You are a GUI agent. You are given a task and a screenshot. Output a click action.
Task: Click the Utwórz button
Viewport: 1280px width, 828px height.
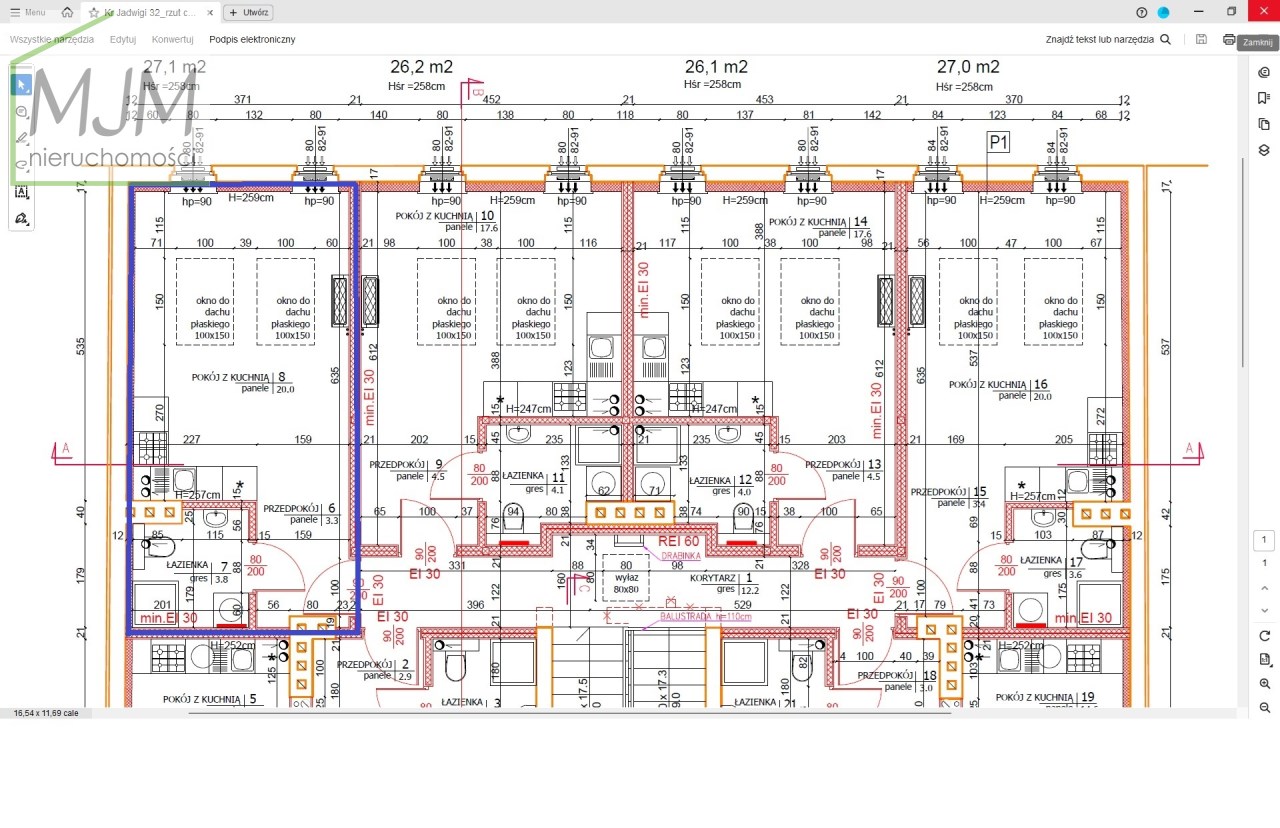(x=248, y=13)
